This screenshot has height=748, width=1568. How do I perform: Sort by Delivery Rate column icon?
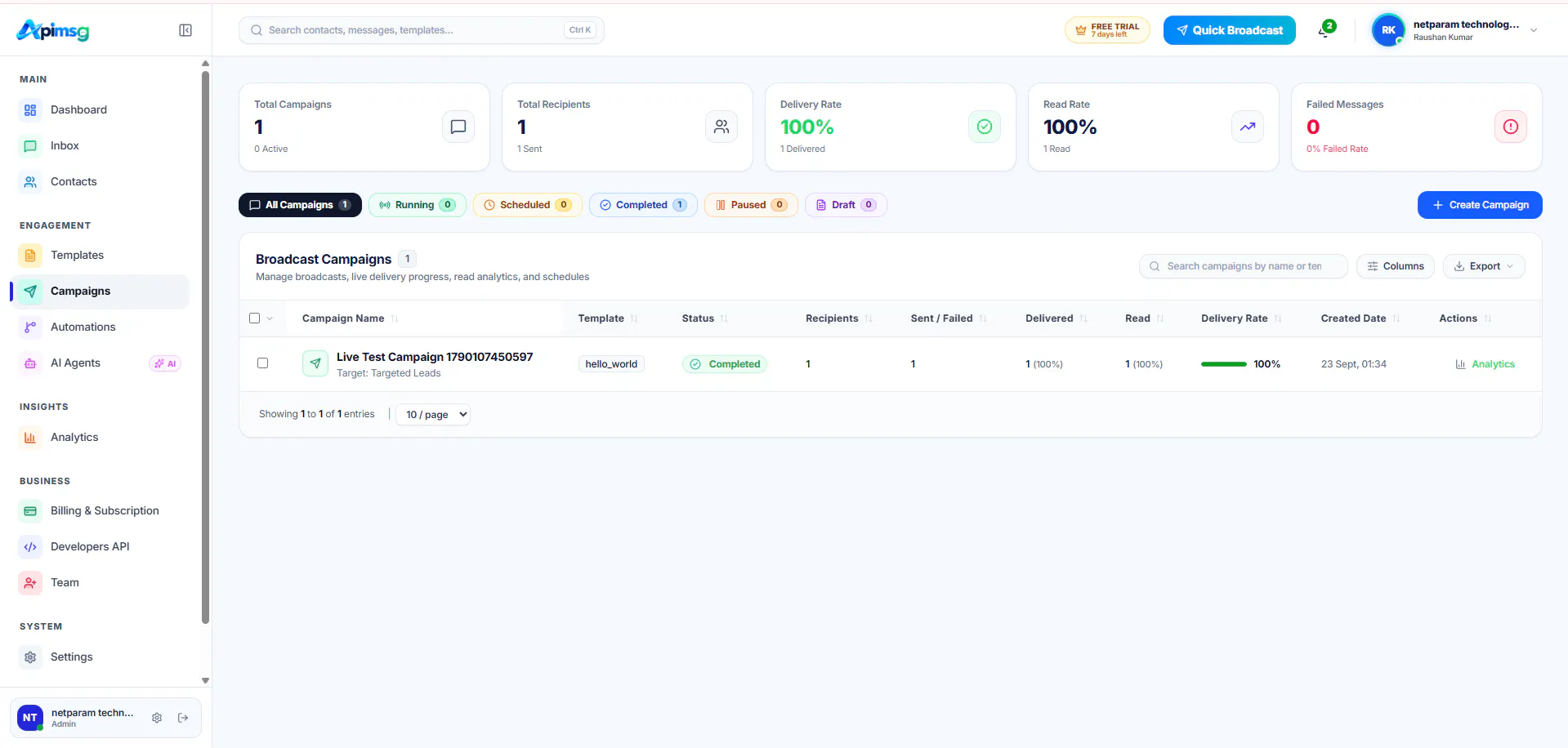point(1278,318)
